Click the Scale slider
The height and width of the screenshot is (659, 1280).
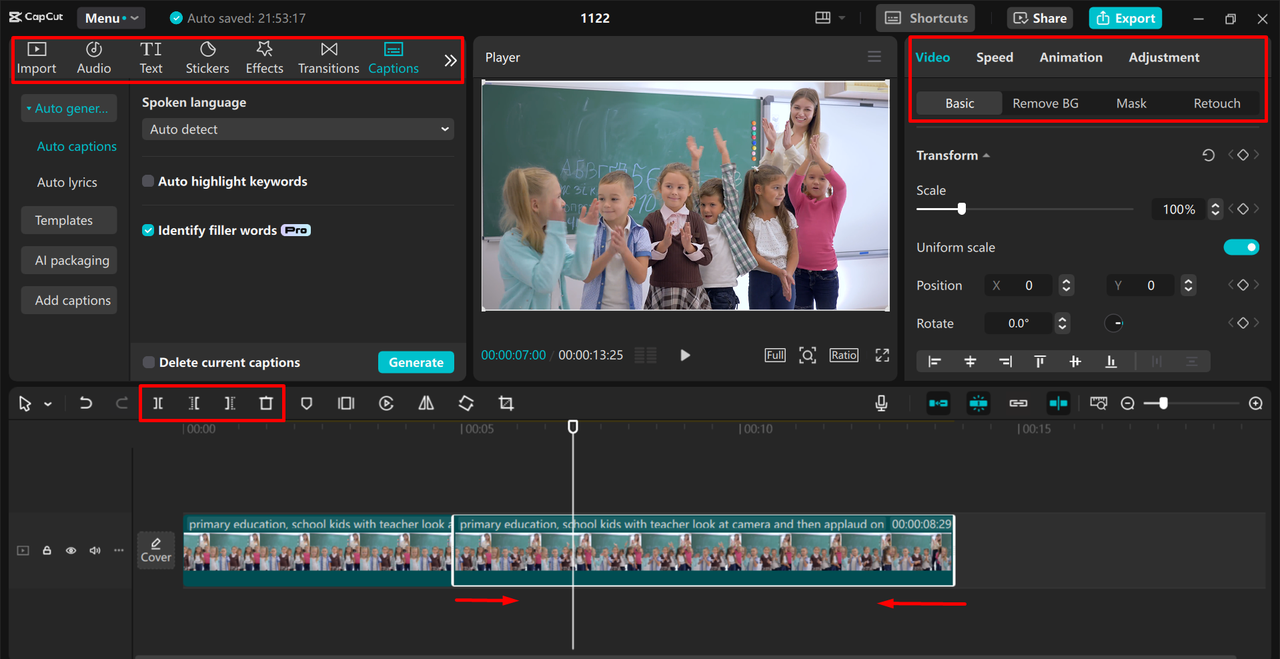tap(1025, 209)
